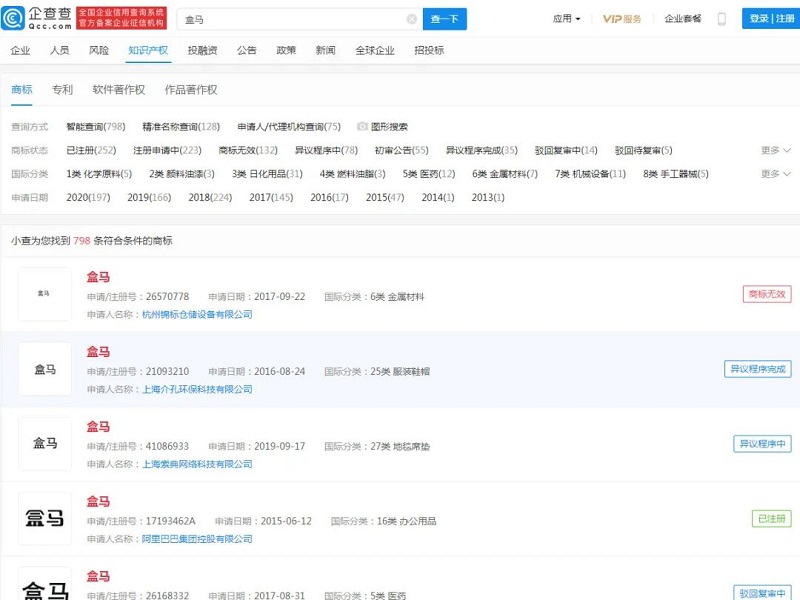Select 精准名称查询(128) query mode
The height and width of the screenshot is (600, 800).
(x=181, y=127)
